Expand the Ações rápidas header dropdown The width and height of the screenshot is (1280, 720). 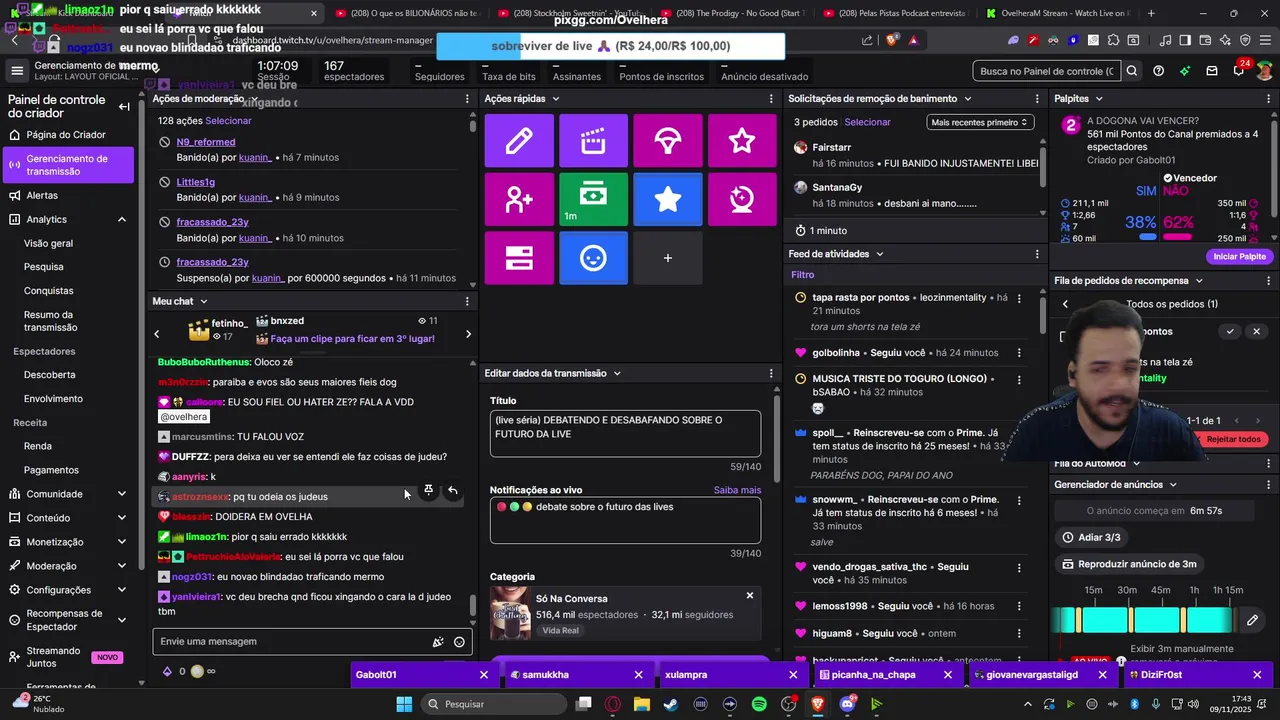(555, 99)
